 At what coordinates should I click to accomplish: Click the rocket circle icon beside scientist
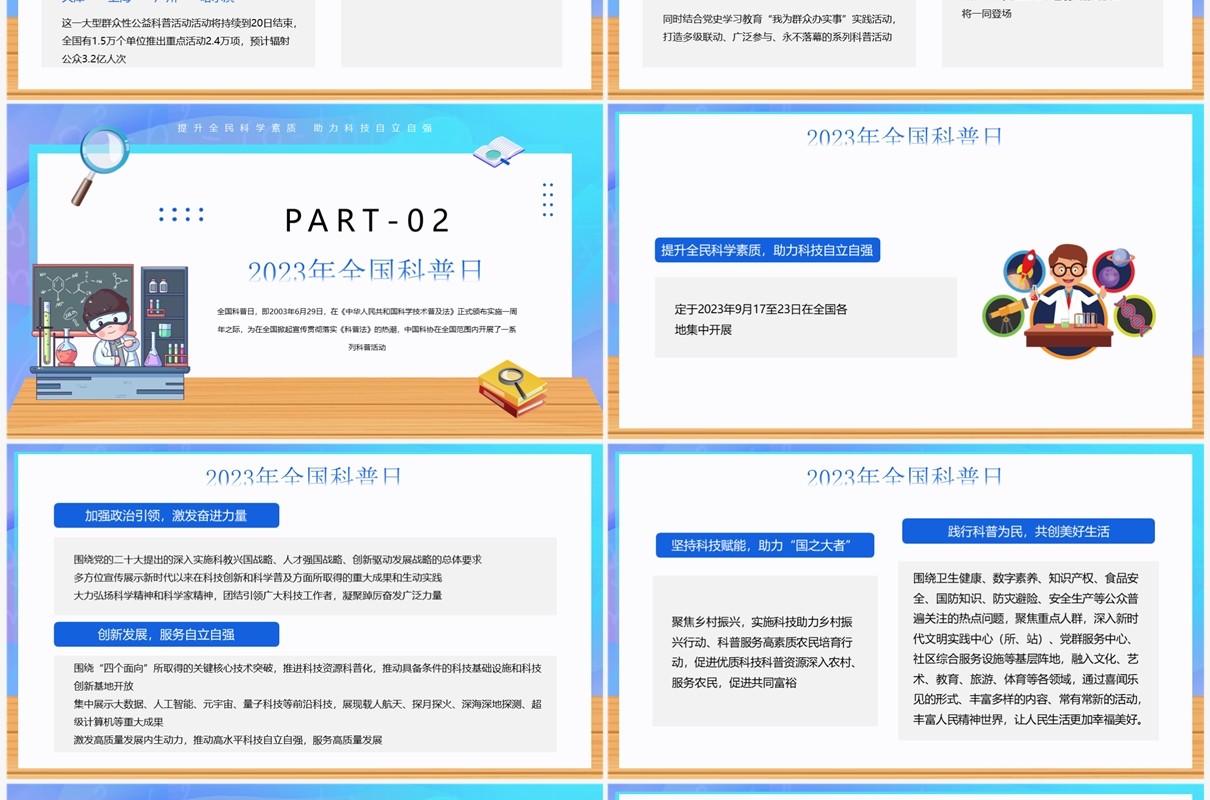pyautogui.click(x=1025, y=271)
